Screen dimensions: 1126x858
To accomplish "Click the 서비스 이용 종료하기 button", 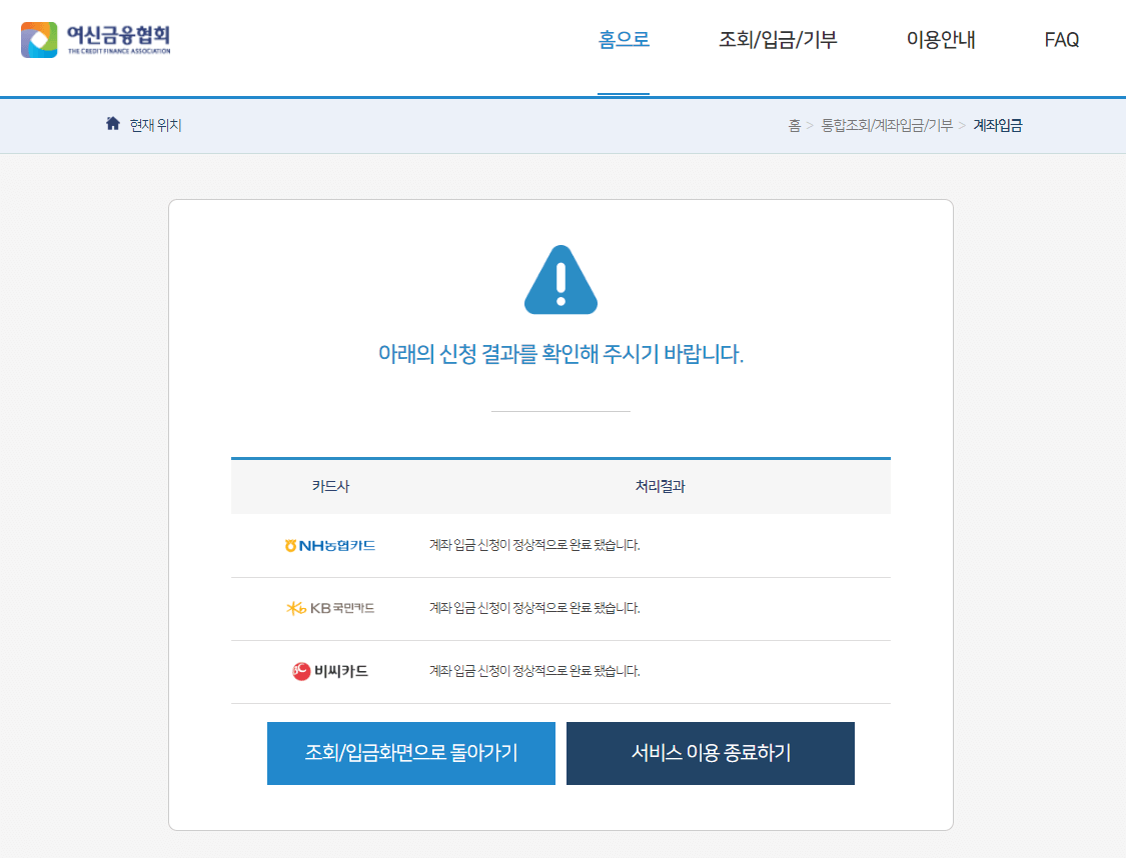I will pos(711,752).
